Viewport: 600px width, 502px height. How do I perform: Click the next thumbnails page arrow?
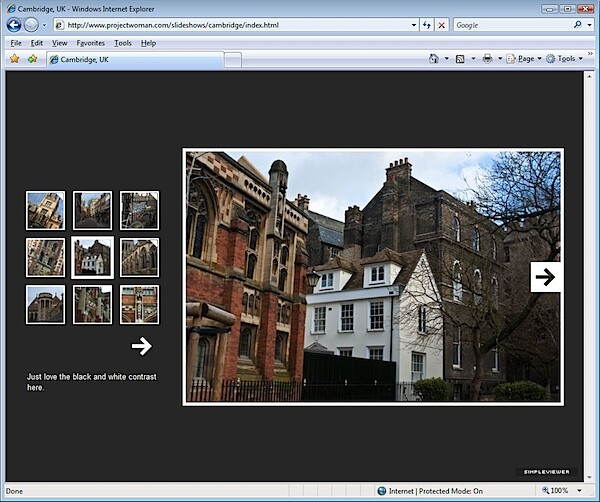(x=142, y=346)
